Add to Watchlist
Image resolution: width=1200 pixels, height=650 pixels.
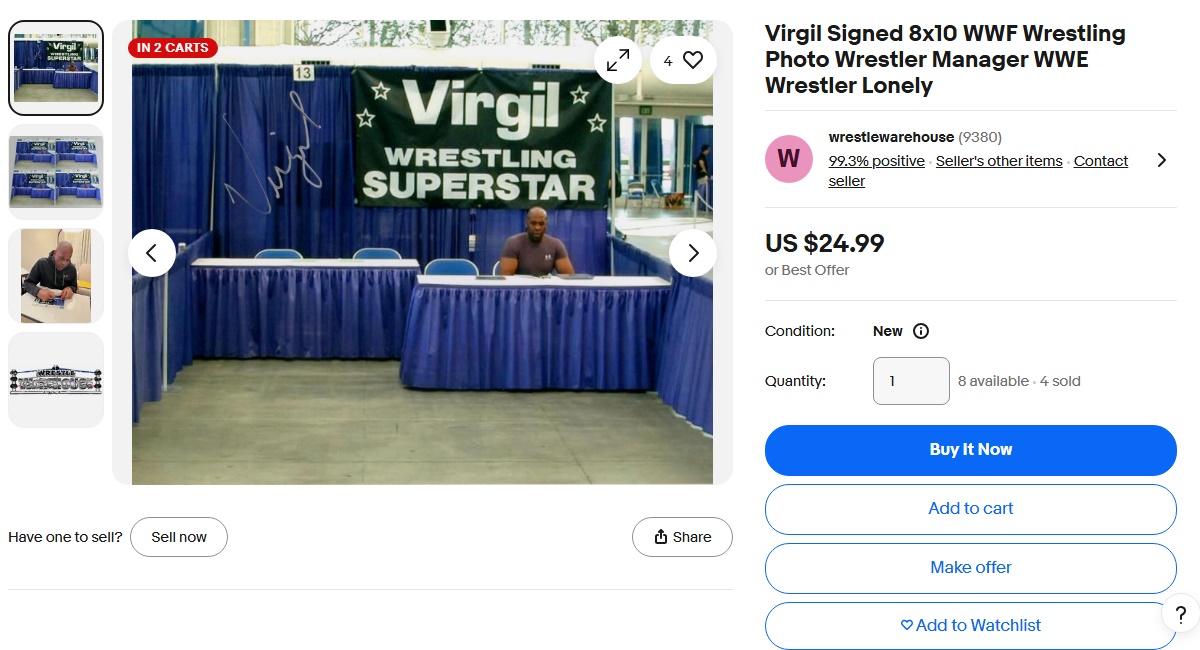(971, 626)
